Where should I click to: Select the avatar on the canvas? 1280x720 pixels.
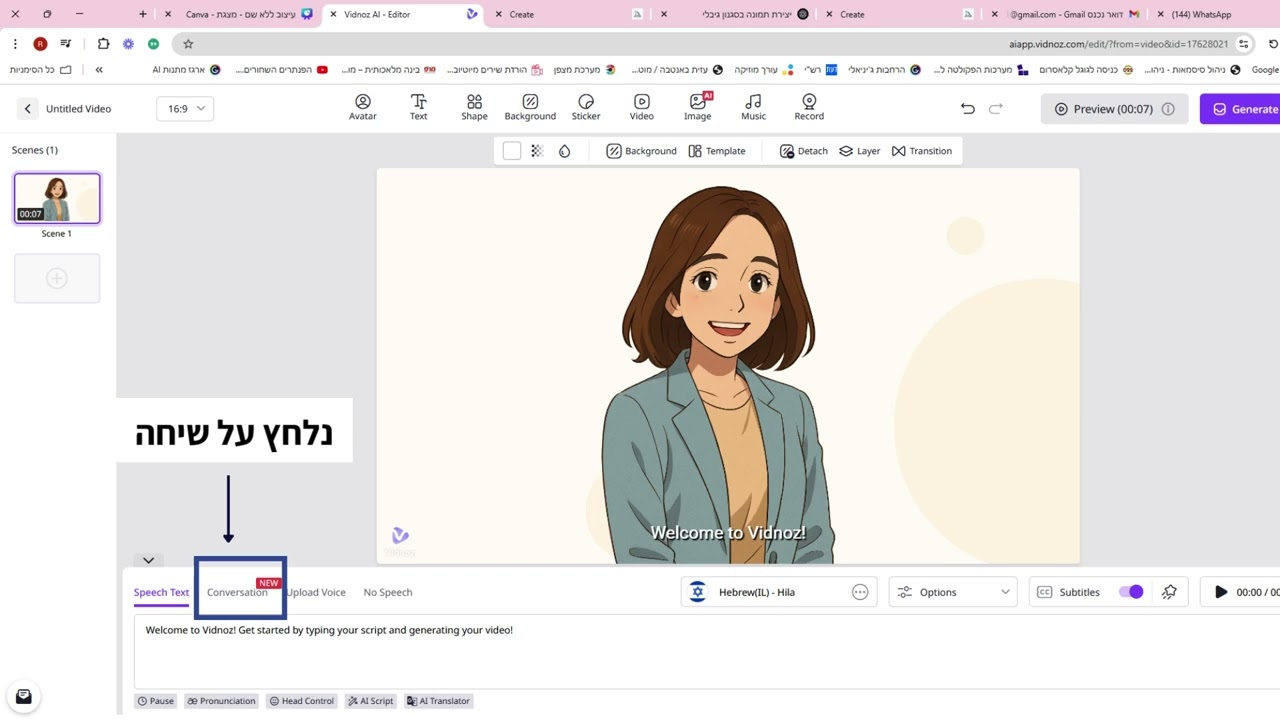pyautogui.click(x=717, y=375)
